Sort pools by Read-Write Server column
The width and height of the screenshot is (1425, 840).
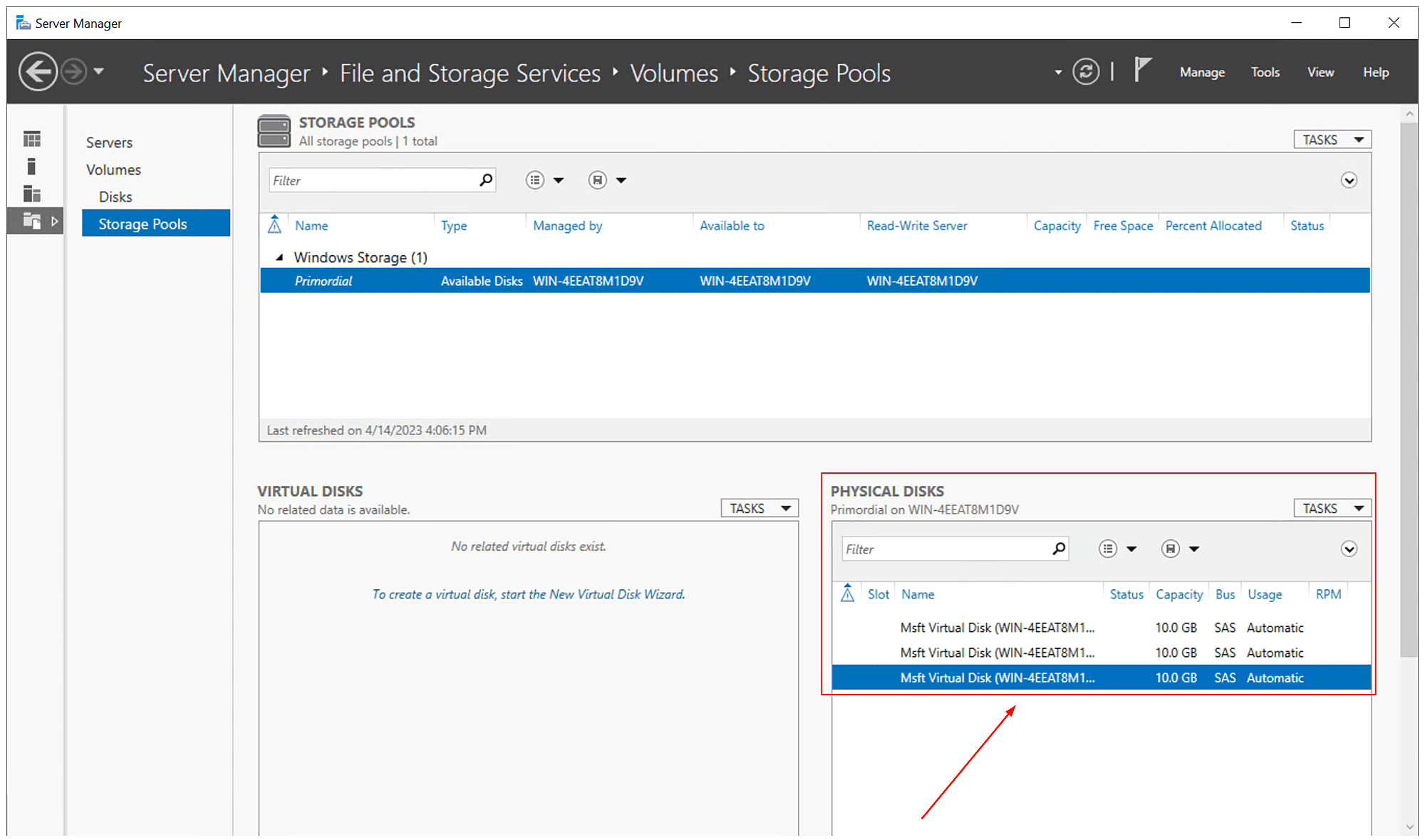pos(917,226)
